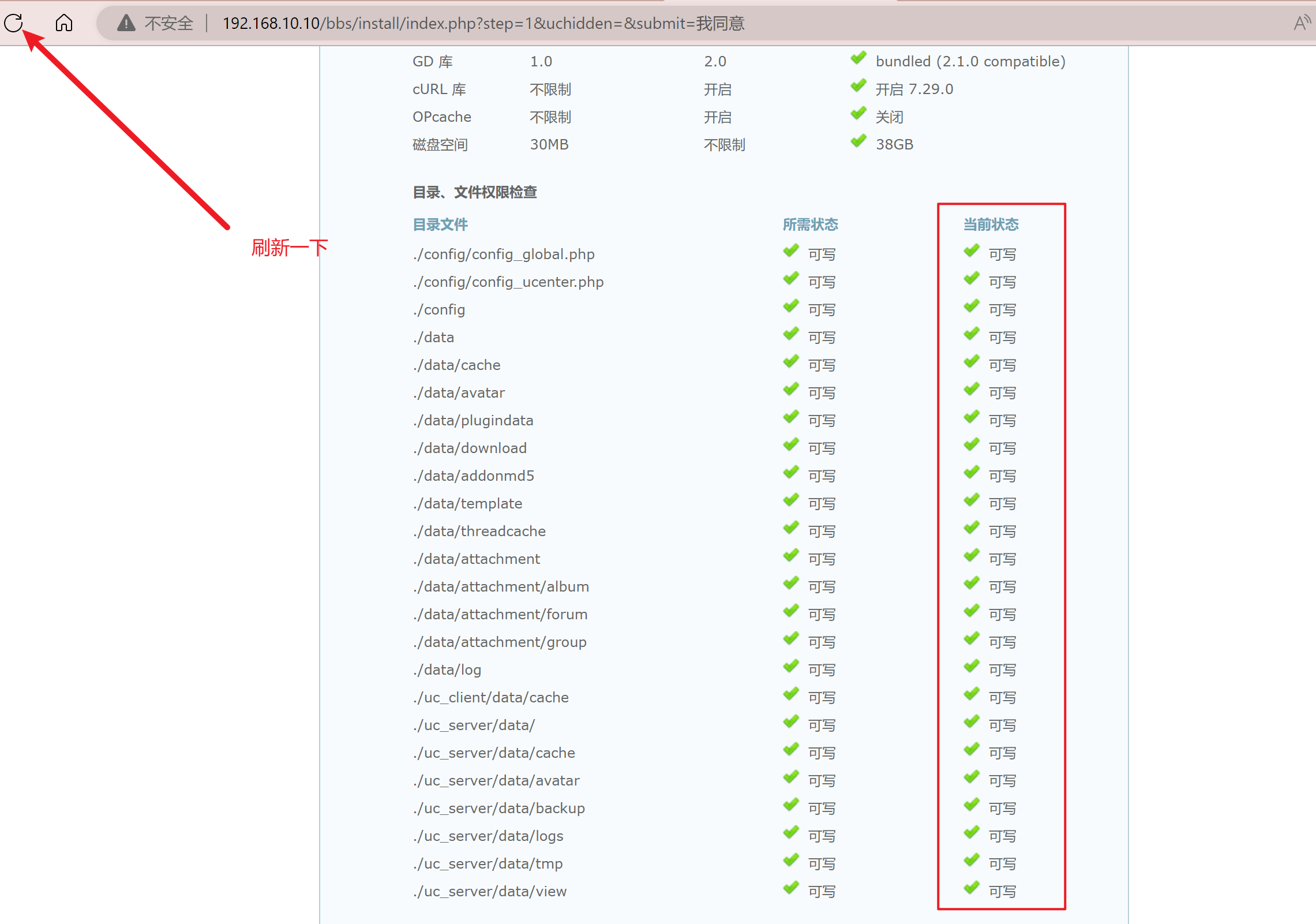This screenshot has height=924, width=1316.
Task: Click the 磁盘空间 row label
Action: tap(440, 145)
